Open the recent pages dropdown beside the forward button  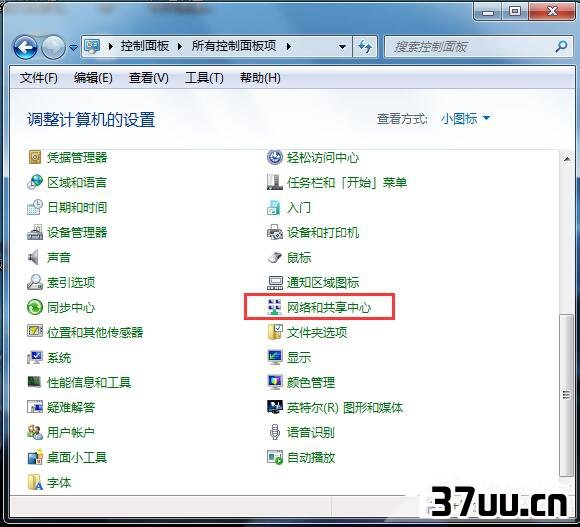click(x=73, y=47)
